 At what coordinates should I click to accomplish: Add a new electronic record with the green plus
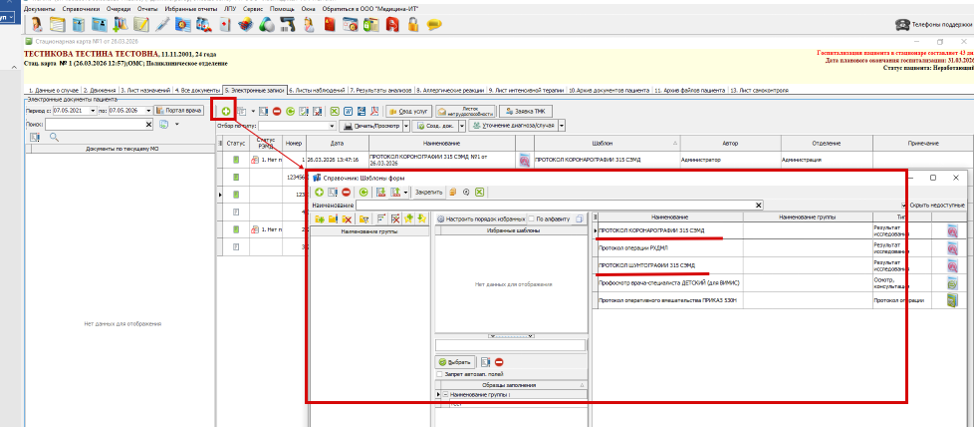coord(226,111)
